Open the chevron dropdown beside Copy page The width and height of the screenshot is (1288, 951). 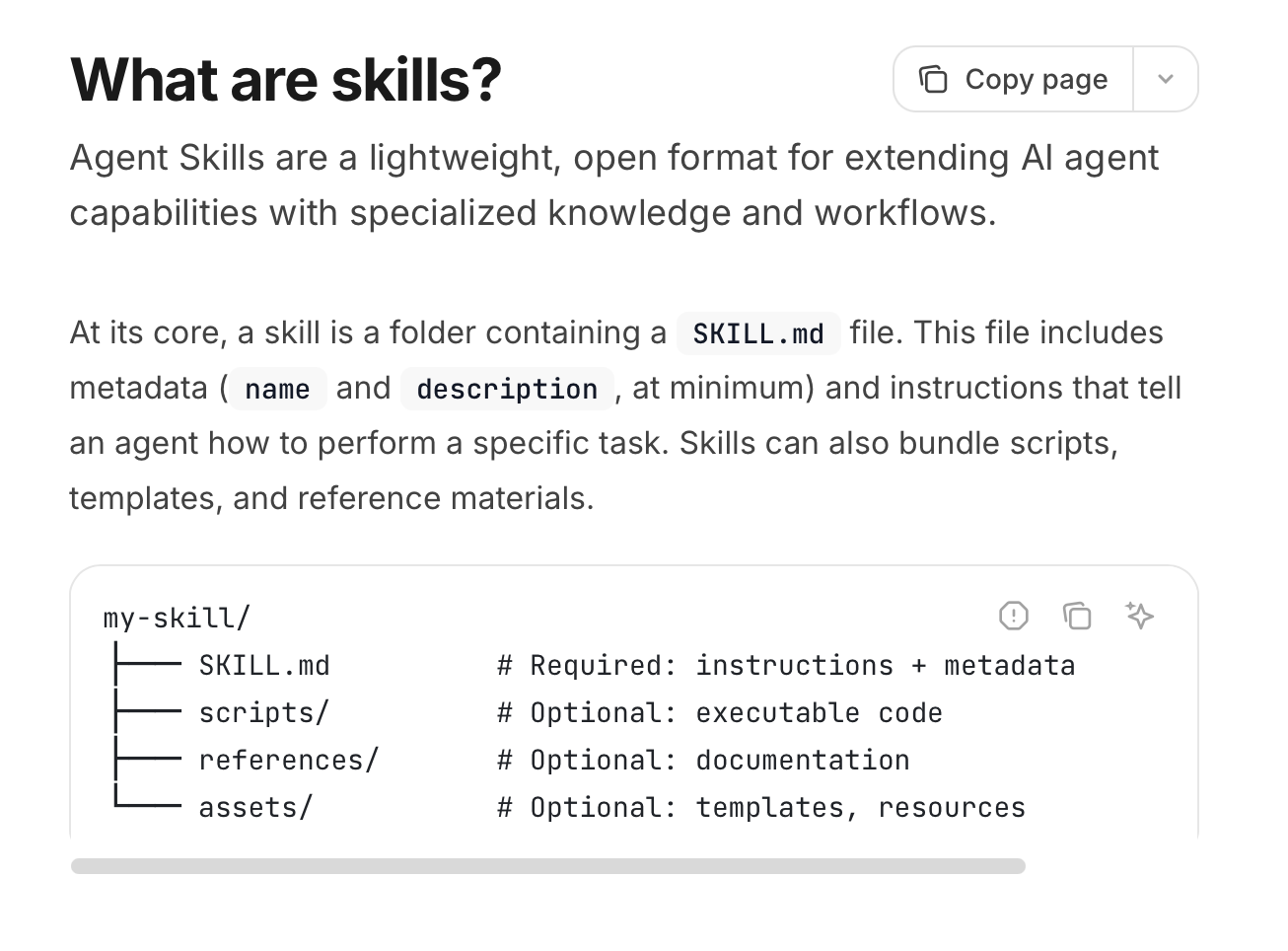click(x=1165, y=79)
